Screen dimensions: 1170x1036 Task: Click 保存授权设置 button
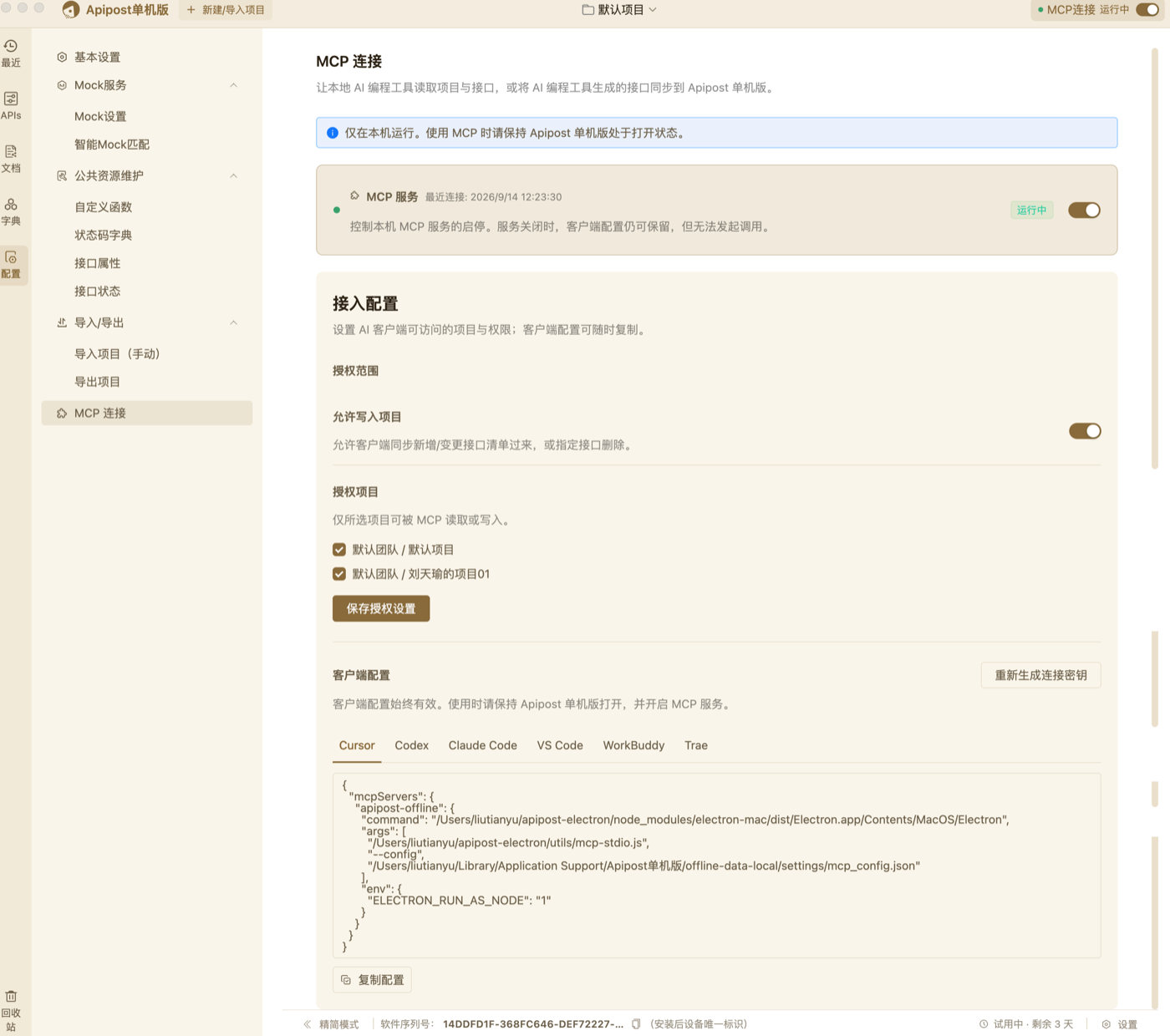381,608
